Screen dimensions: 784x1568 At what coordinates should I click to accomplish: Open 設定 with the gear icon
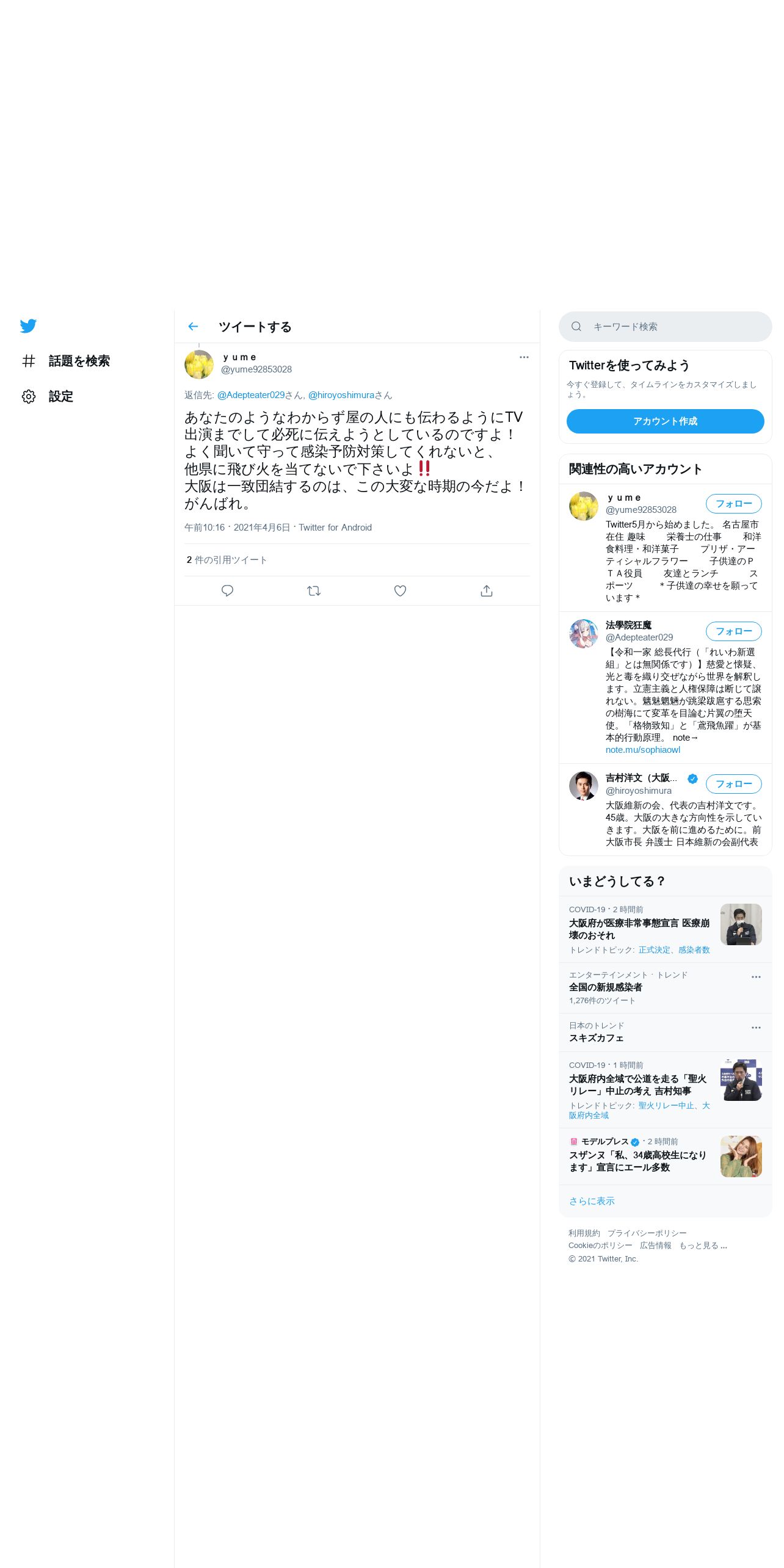coord(48,396)
